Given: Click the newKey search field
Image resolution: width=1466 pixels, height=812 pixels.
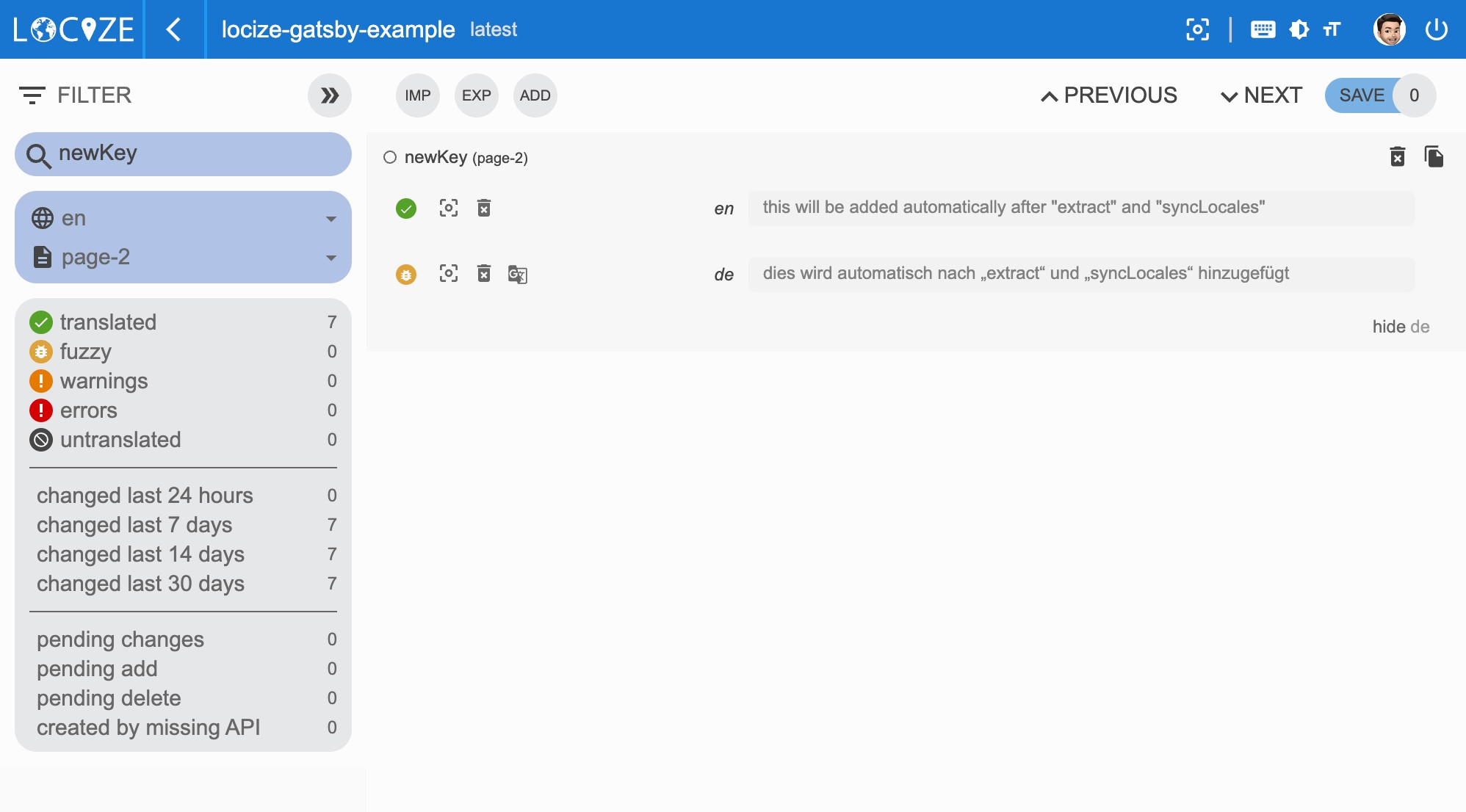Looking at the screenshot, I should tap(183, 153).
